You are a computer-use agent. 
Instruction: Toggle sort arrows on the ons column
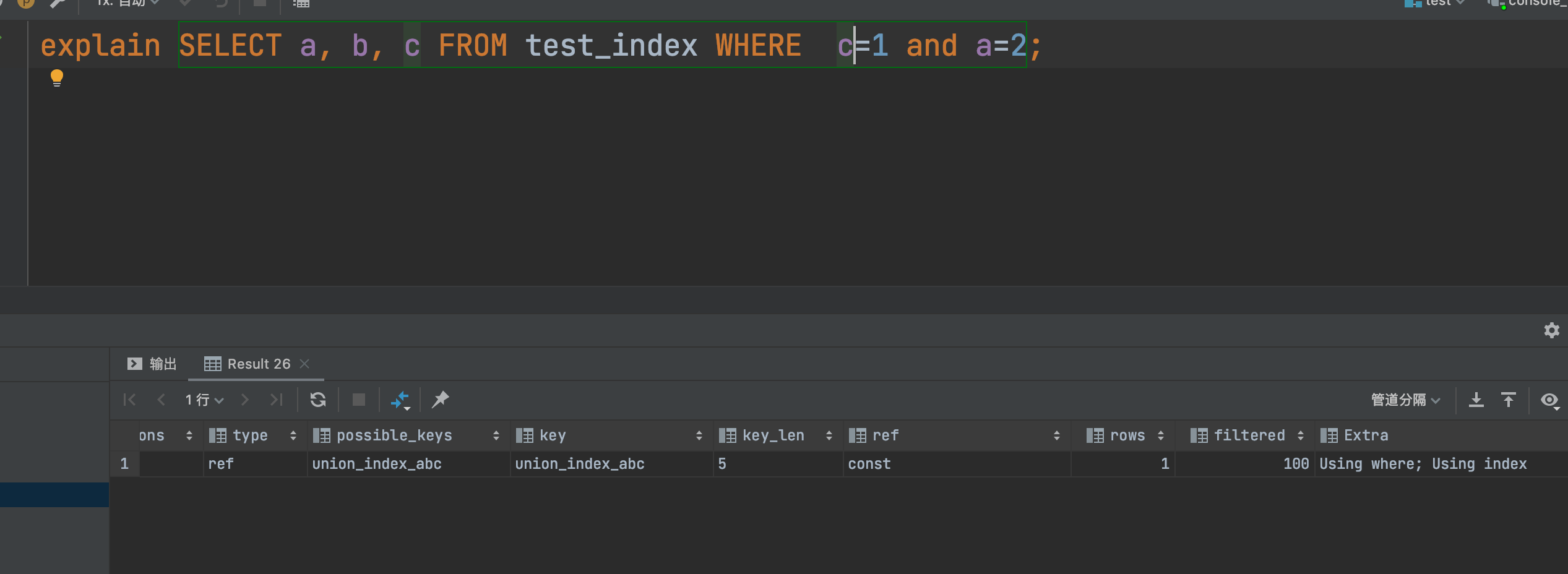click(189, 435)
